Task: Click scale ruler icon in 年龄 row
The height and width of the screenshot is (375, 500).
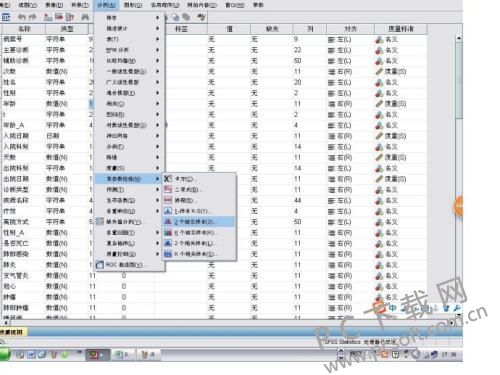Action: click(x=379, y=104)
